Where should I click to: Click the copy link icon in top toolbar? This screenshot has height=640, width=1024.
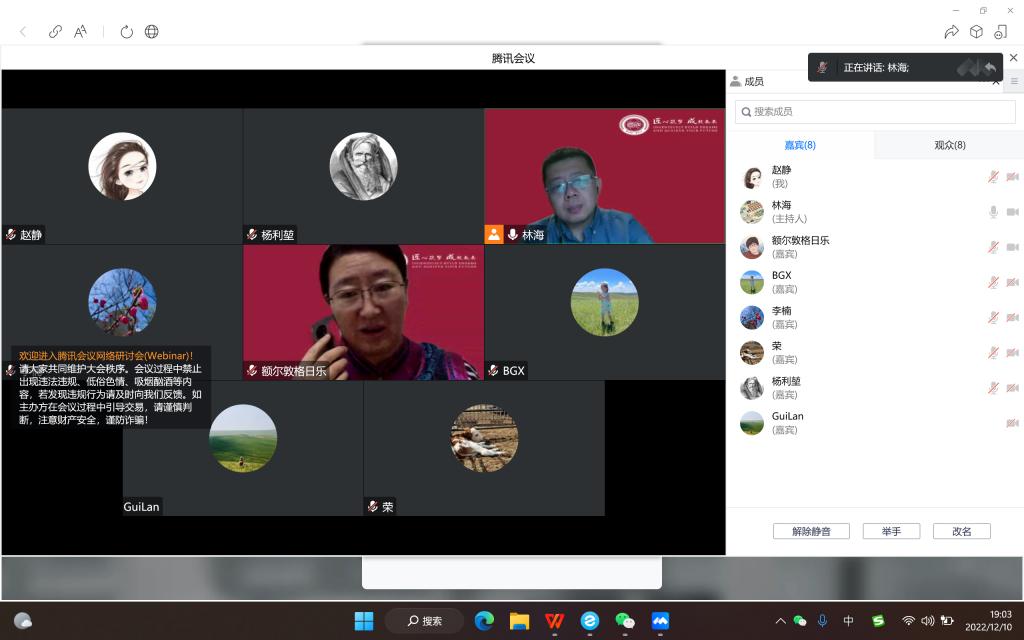click(55, 32)
